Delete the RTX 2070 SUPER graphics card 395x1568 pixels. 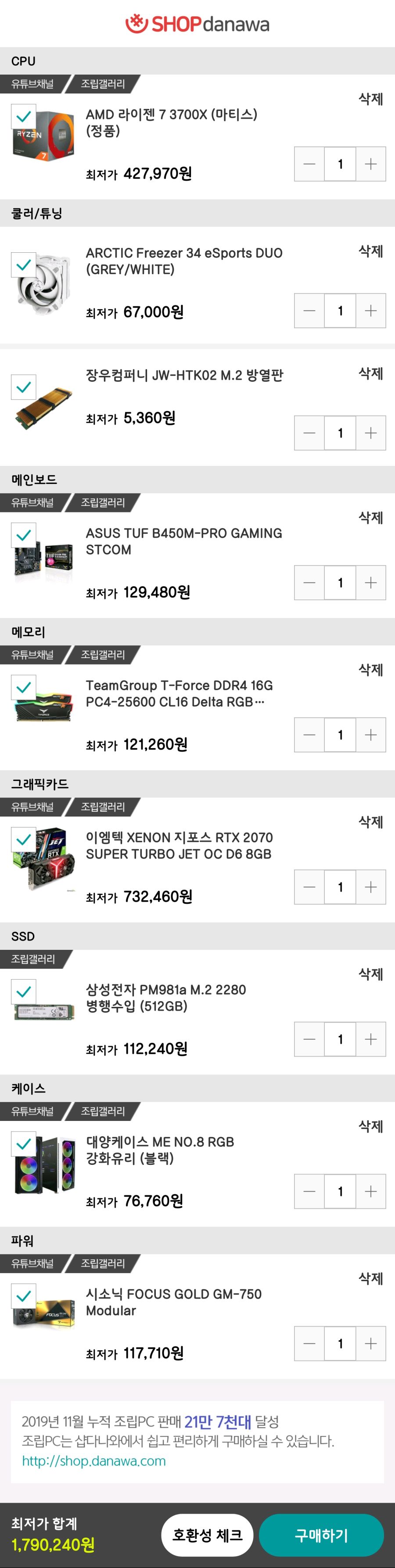click(370, 822)
